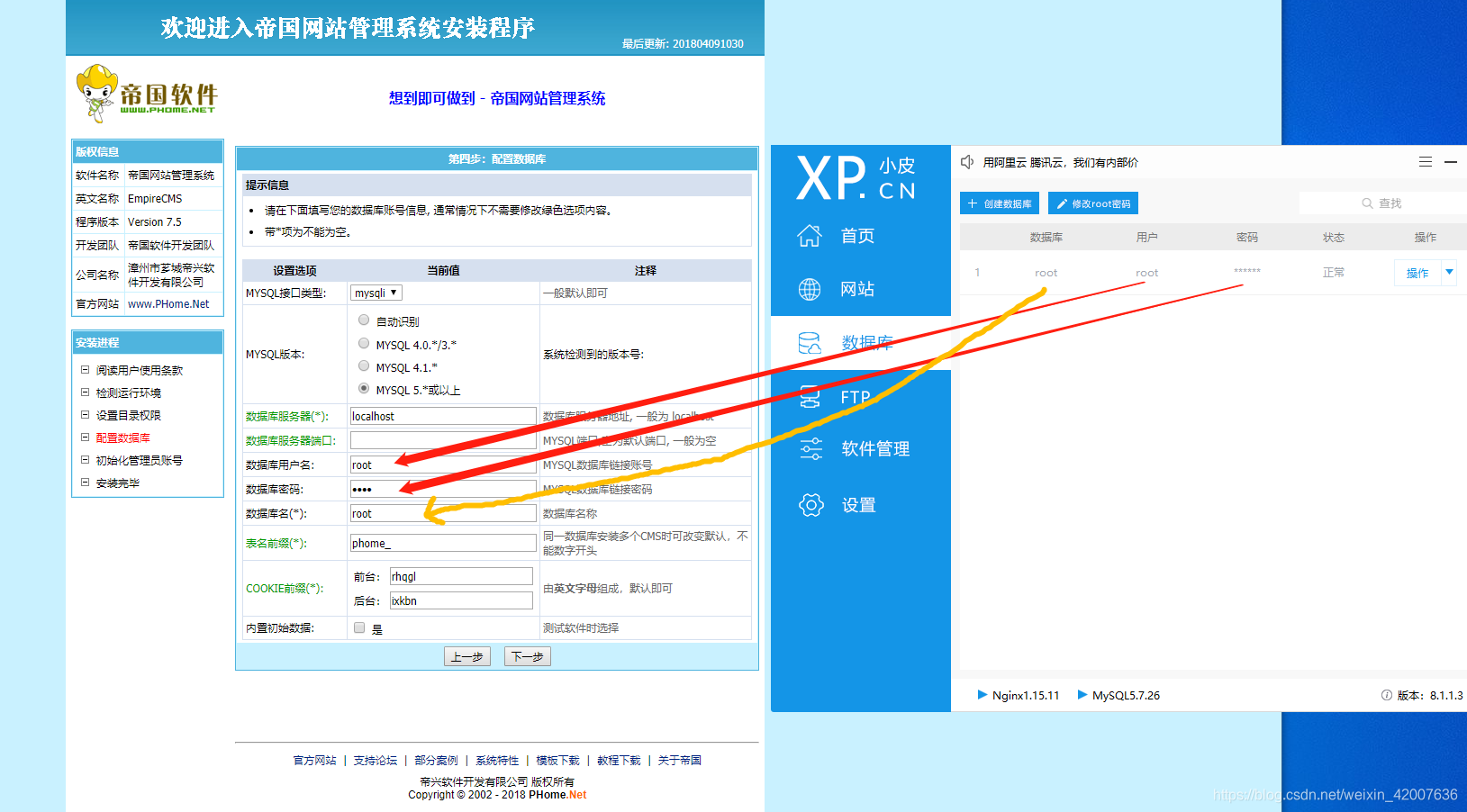Viewport: 1467px width, 812px height.
Task: Click the Nginx1.15.11 play arrow icon
Action: [983, 695]
